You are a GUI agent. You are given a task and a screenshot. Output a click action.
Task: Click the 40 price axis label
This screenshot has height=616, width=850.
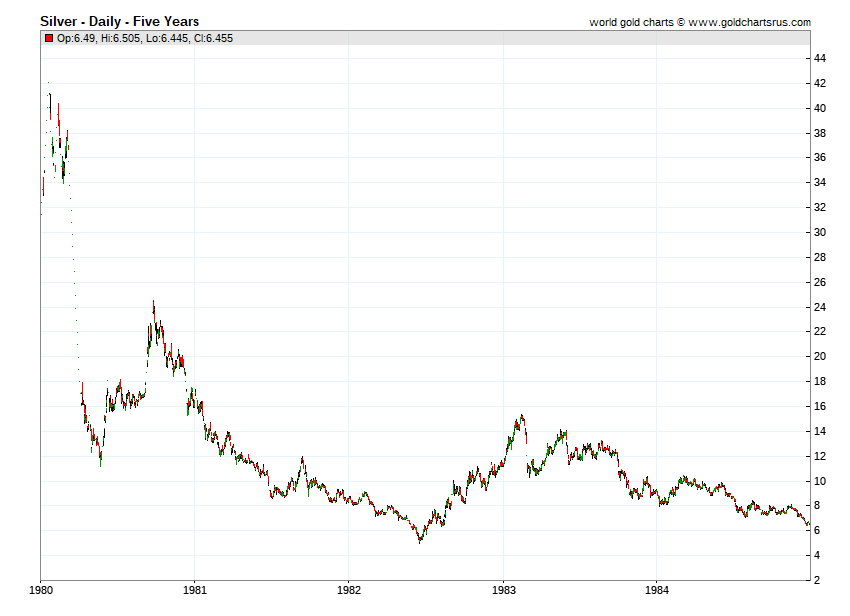(820, 108)
